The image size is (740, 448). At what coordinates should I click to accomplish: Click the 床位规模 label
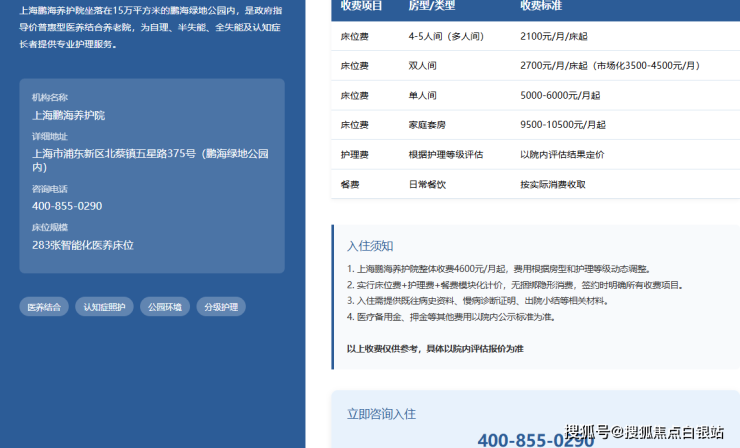click(50, 227)
